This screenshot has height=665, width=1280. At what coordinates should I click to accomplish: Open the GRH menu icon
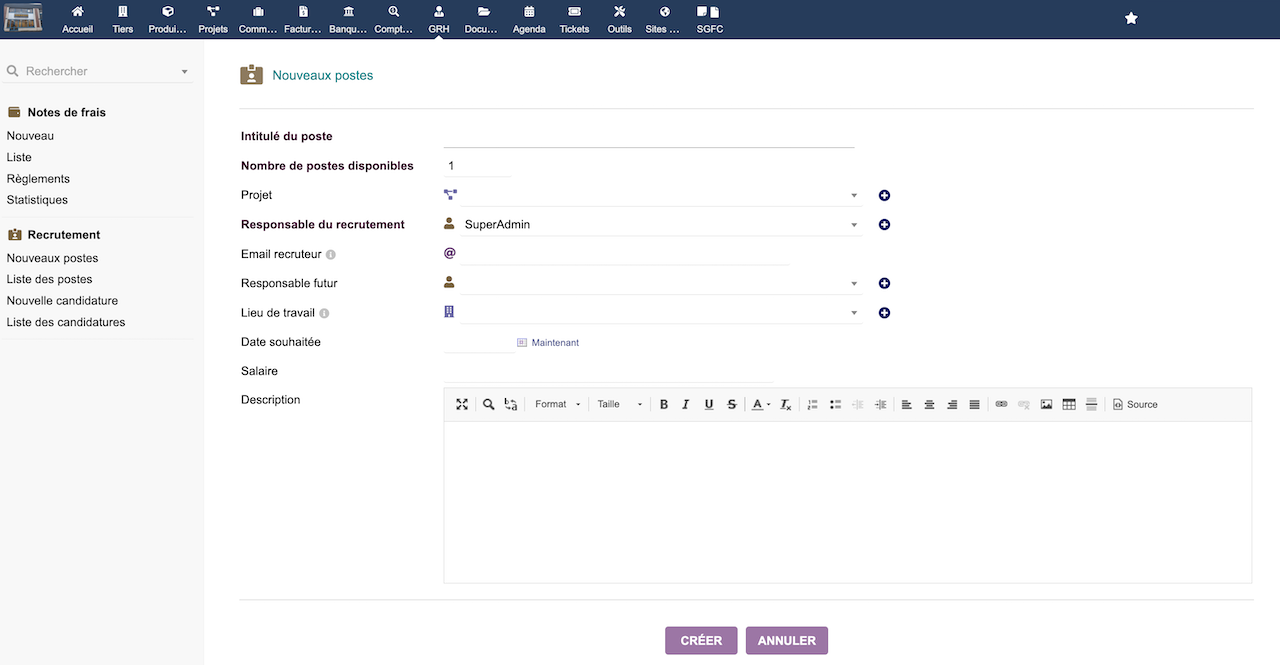pos(439,12)
